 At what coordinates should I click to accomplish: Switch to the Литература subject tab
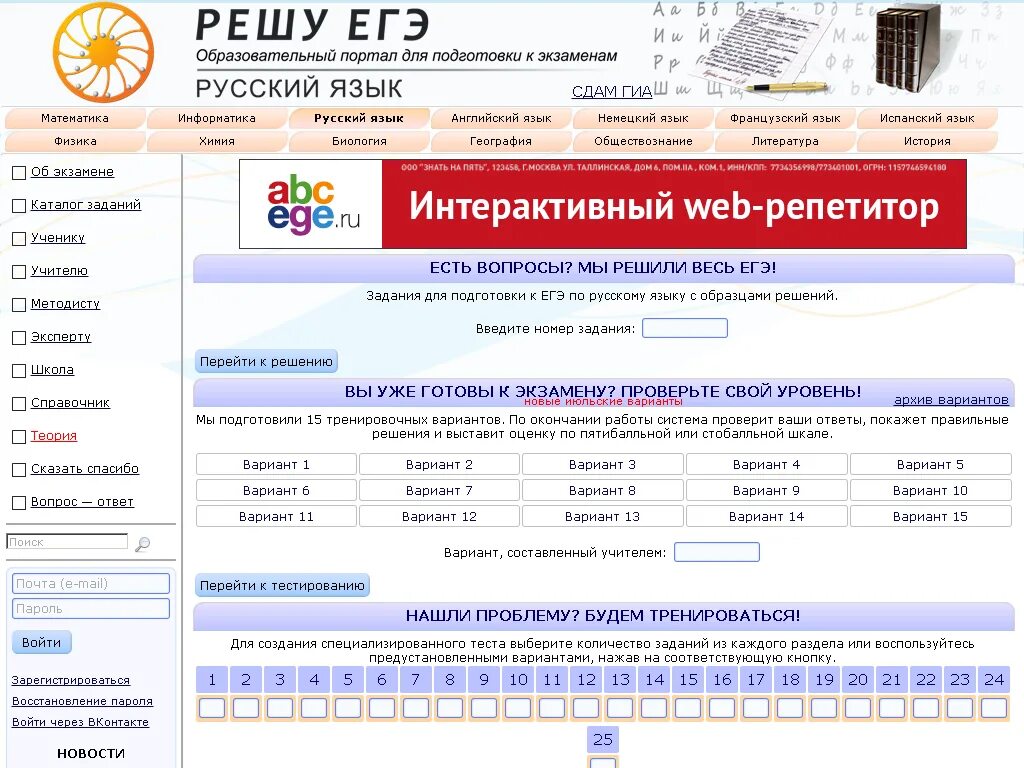[x=785, y=141]
